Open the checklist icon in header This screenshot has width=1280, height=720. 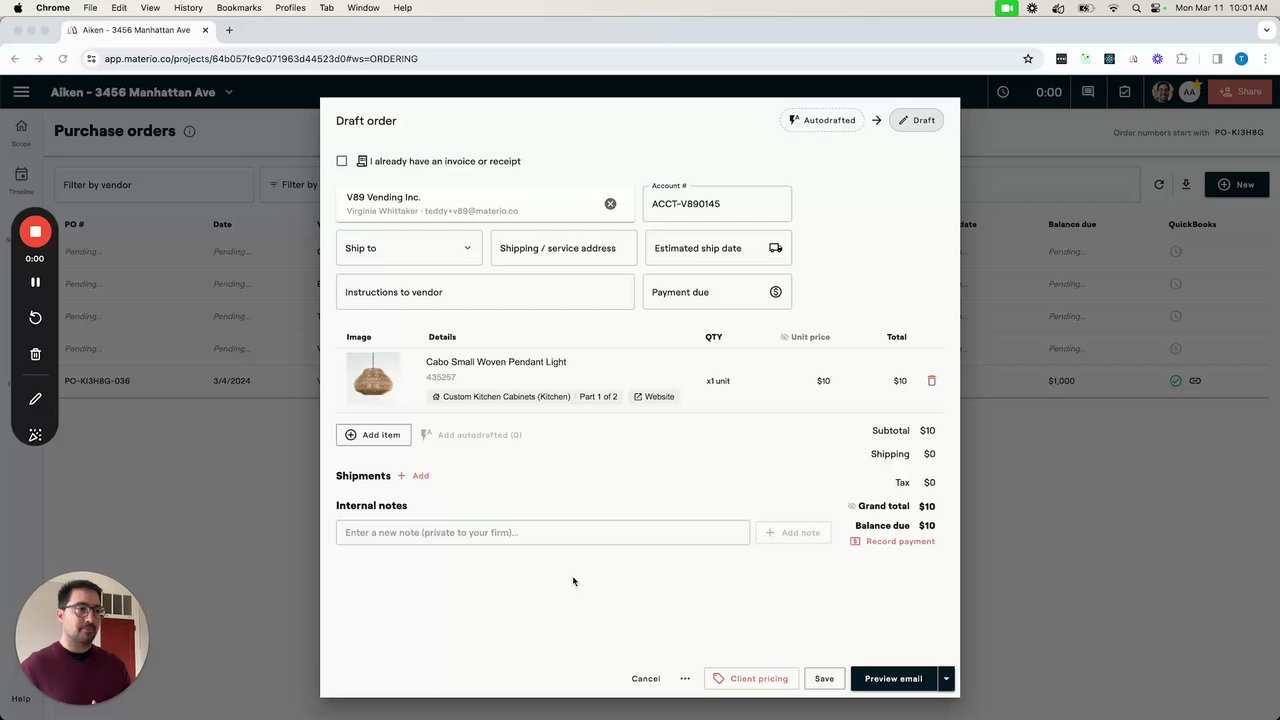click(x=1125, y=92)
